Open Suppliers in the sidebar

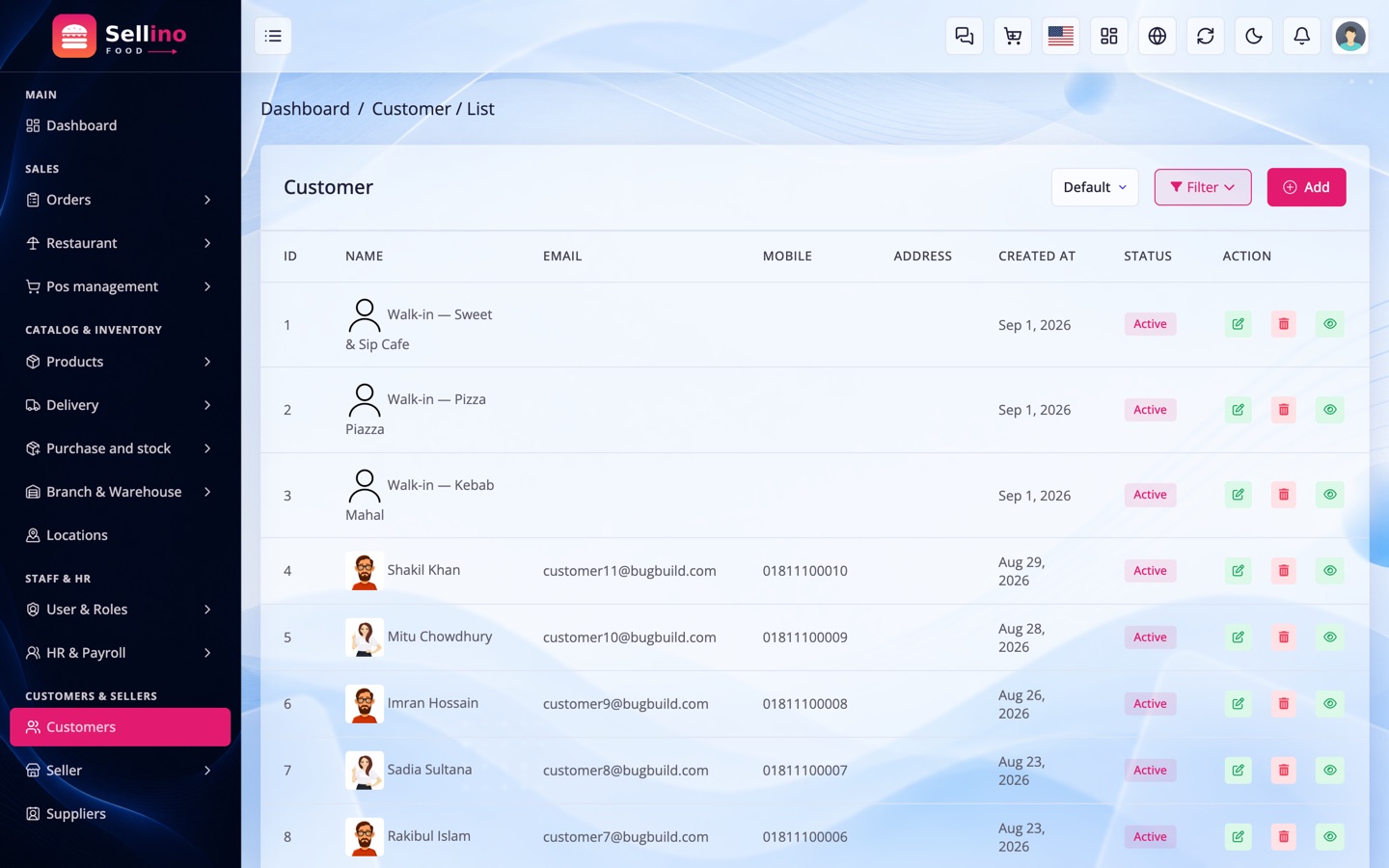[120, 814]
